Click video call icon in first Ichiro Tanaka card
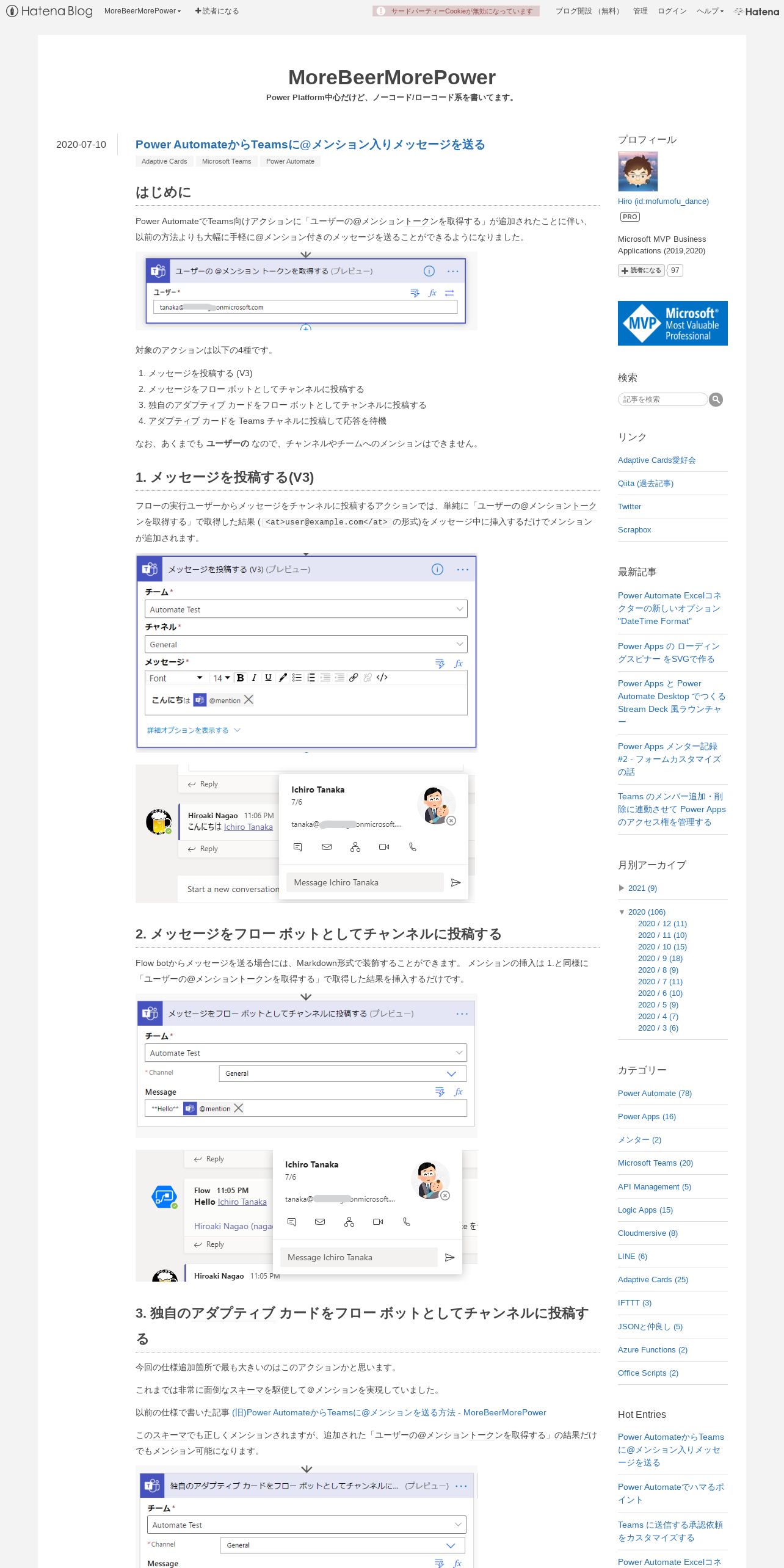 point(384,847)
